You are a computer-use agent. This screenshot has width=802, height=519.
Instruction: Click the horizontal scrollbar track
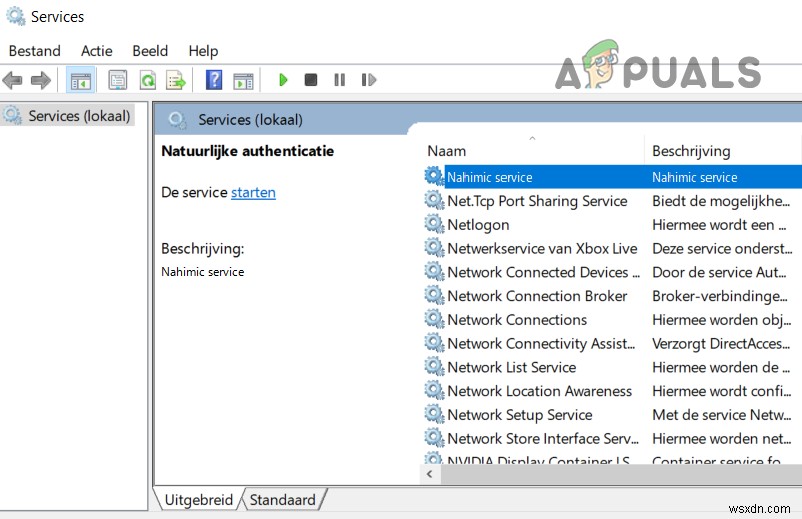621,474
